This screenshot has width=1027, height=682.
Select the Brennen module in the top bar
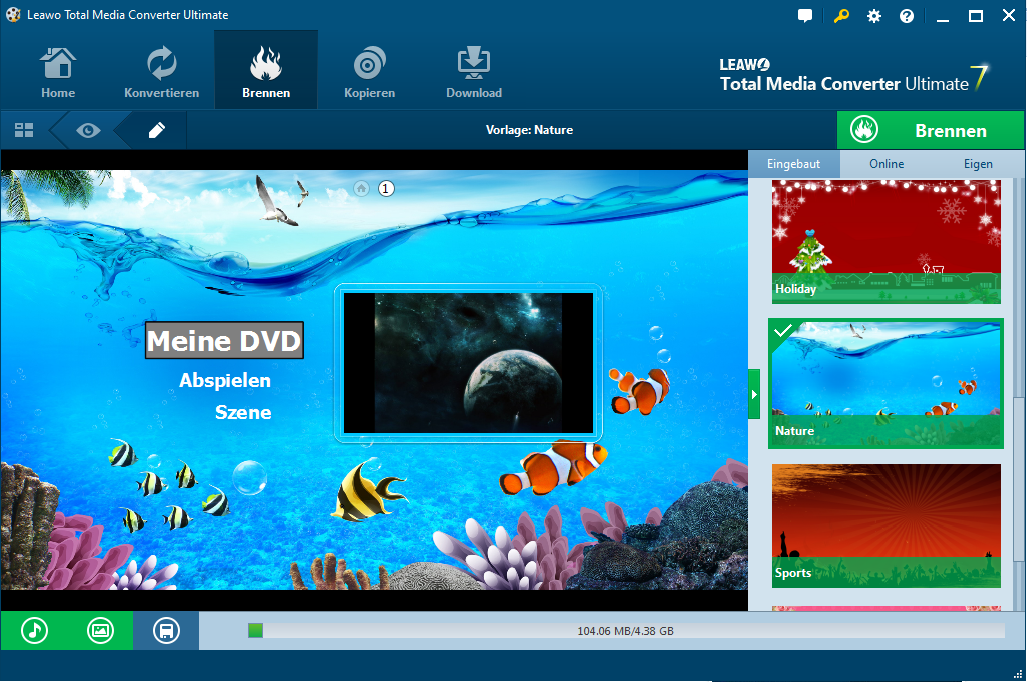266,71
